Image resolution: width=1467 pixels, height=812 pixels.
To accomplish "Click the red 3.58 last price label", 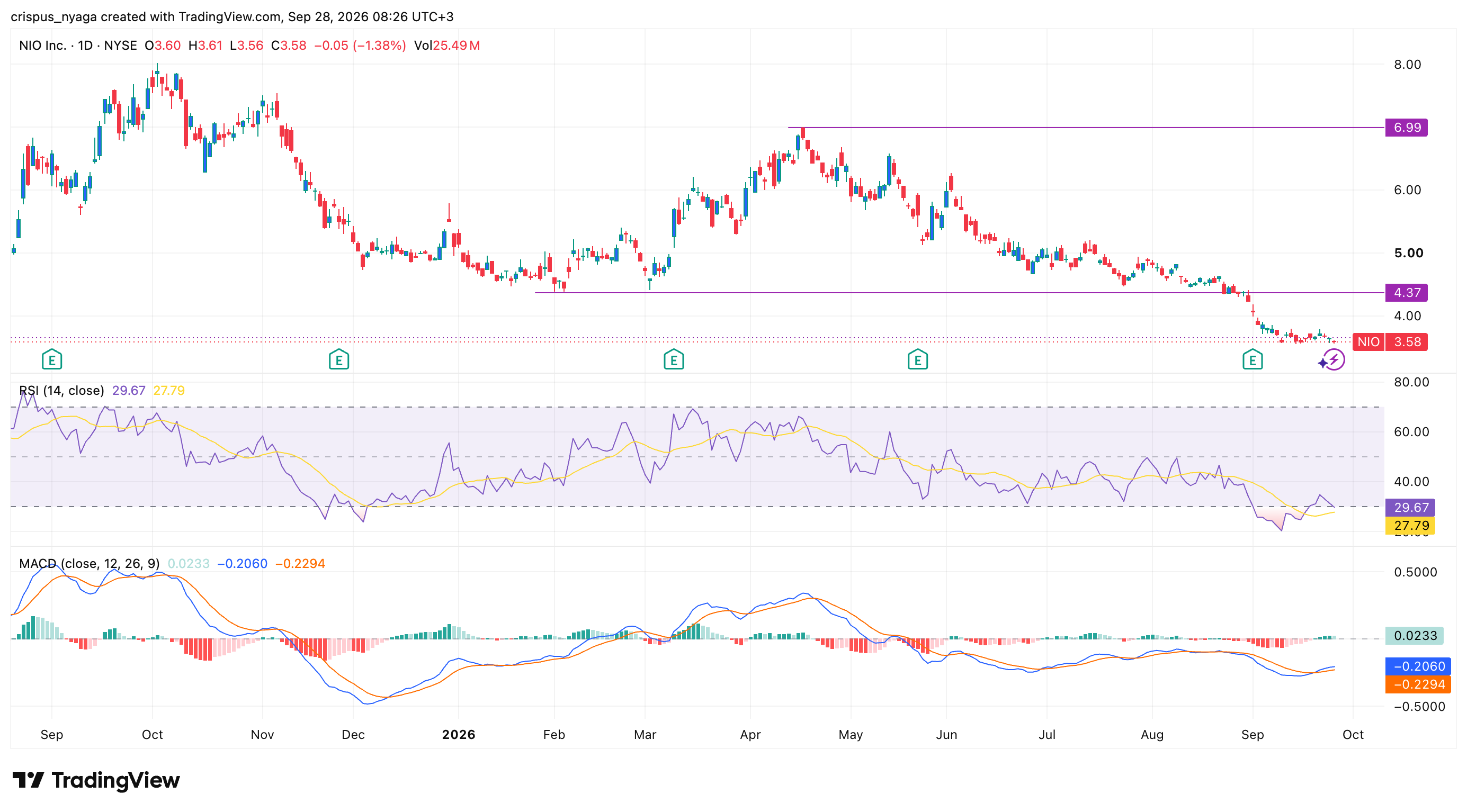I will point(1407,342).
